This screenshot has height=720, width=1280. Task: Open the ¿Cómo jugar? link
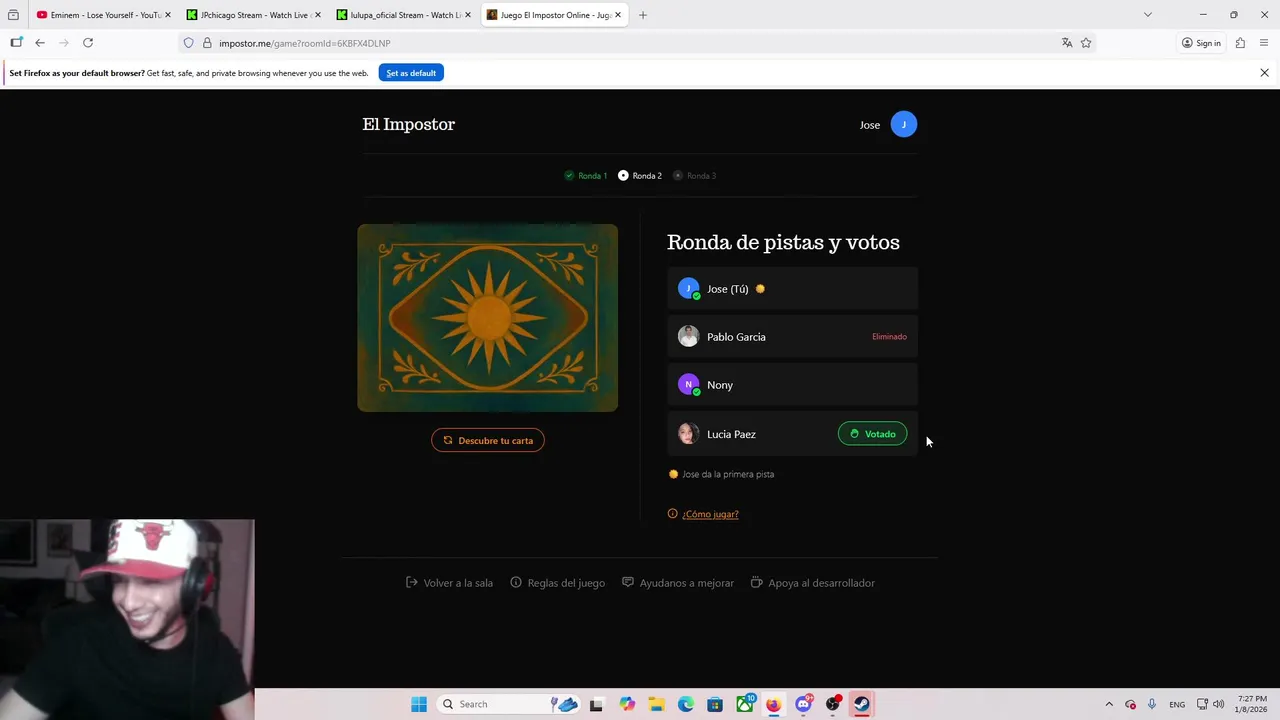[x=710, y=514]
